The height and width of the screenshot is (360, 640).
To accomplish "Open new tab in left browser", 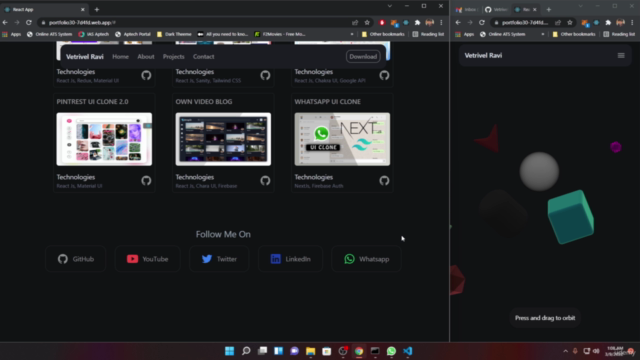I will (97, 9).
